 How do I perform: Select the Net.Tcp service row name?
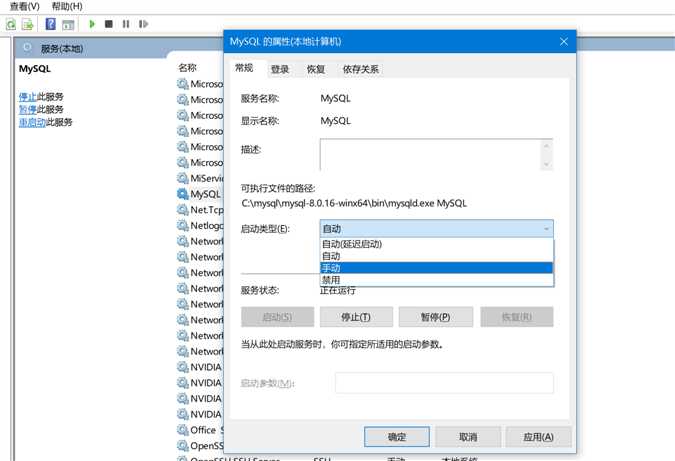click(207, 210)
